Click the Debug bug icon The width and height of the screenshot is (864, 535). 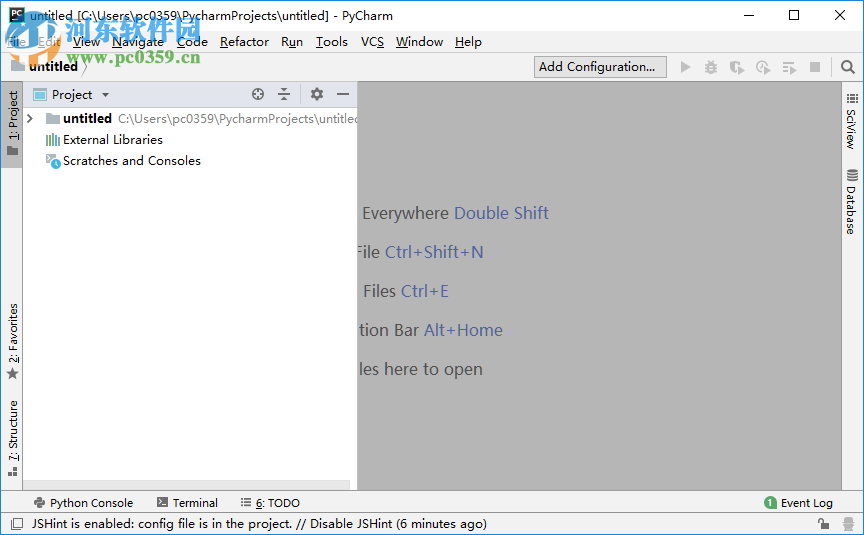pyautogui.click(x=711, y=67)
